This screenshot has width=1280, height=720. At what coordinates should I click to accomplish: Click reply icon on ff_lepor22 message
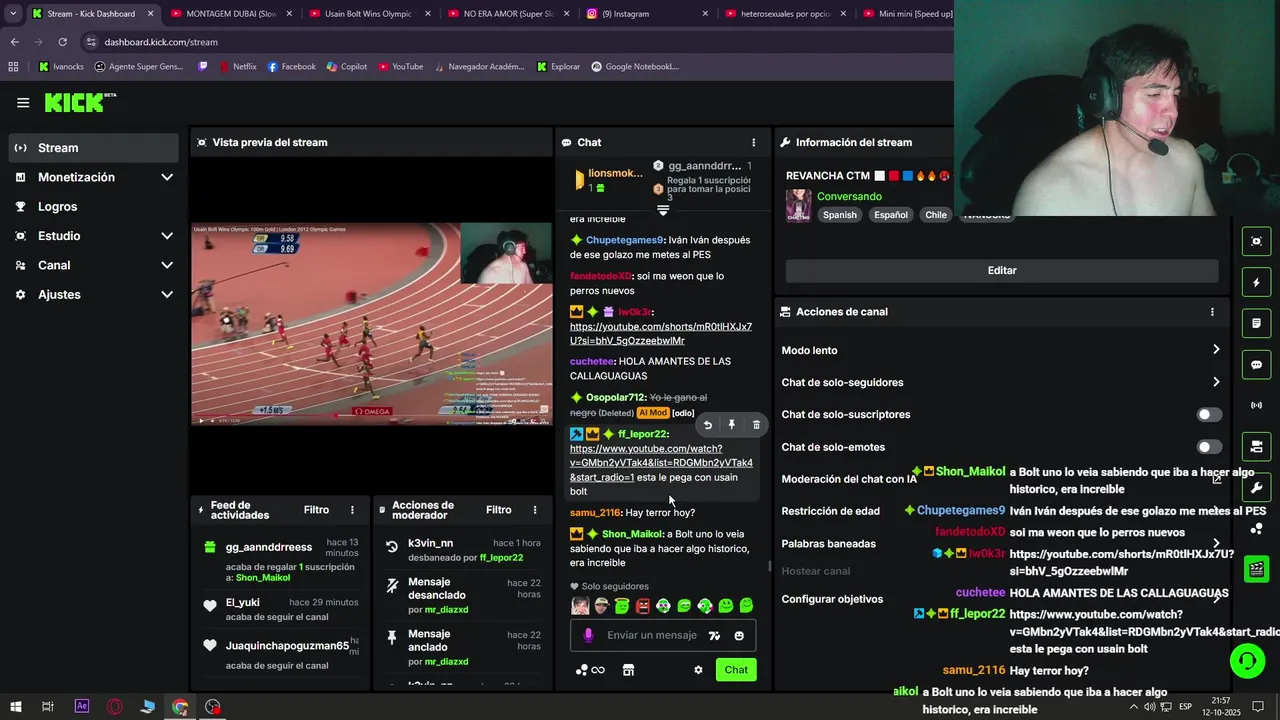707,425
